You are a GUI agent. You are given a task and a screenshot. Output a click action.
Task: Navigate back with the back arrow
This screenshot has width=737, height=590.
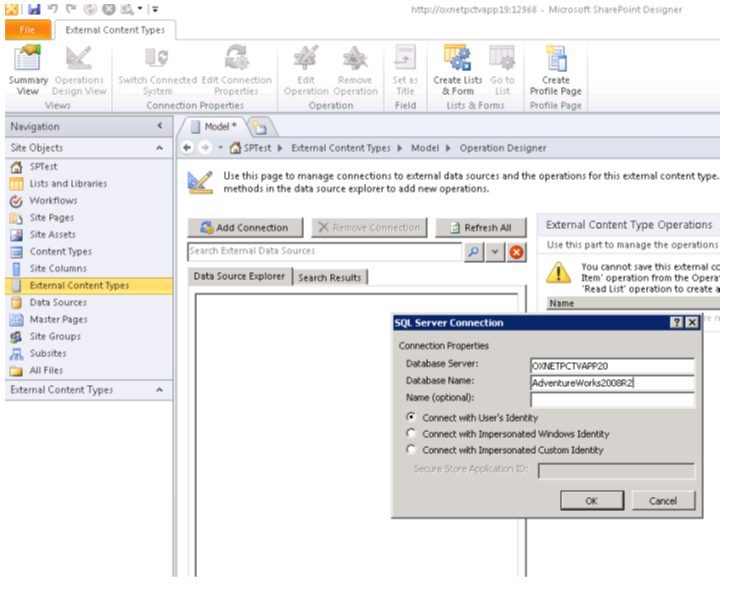coord(187,148)
